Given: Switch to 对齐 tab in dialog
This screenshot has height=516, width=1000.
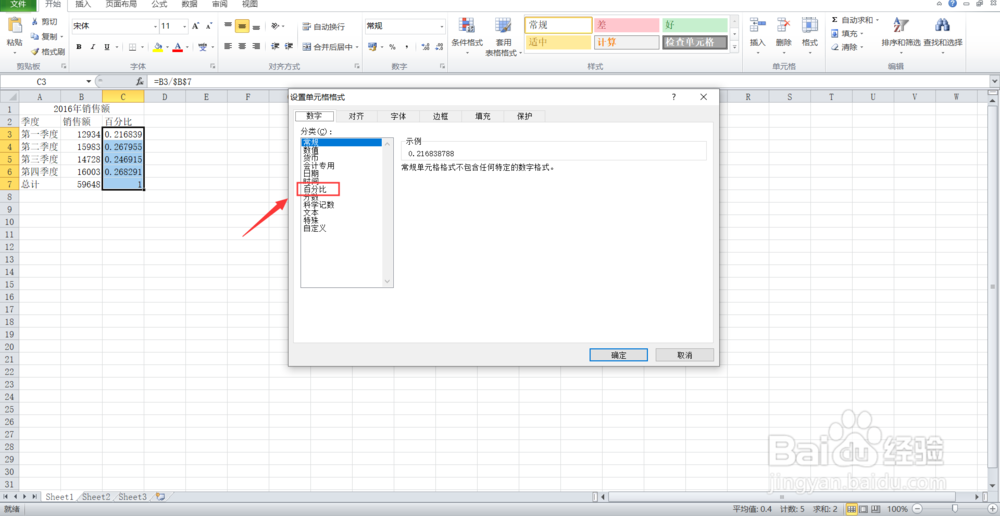Looking at the screenshot, I should pos(356,116).
